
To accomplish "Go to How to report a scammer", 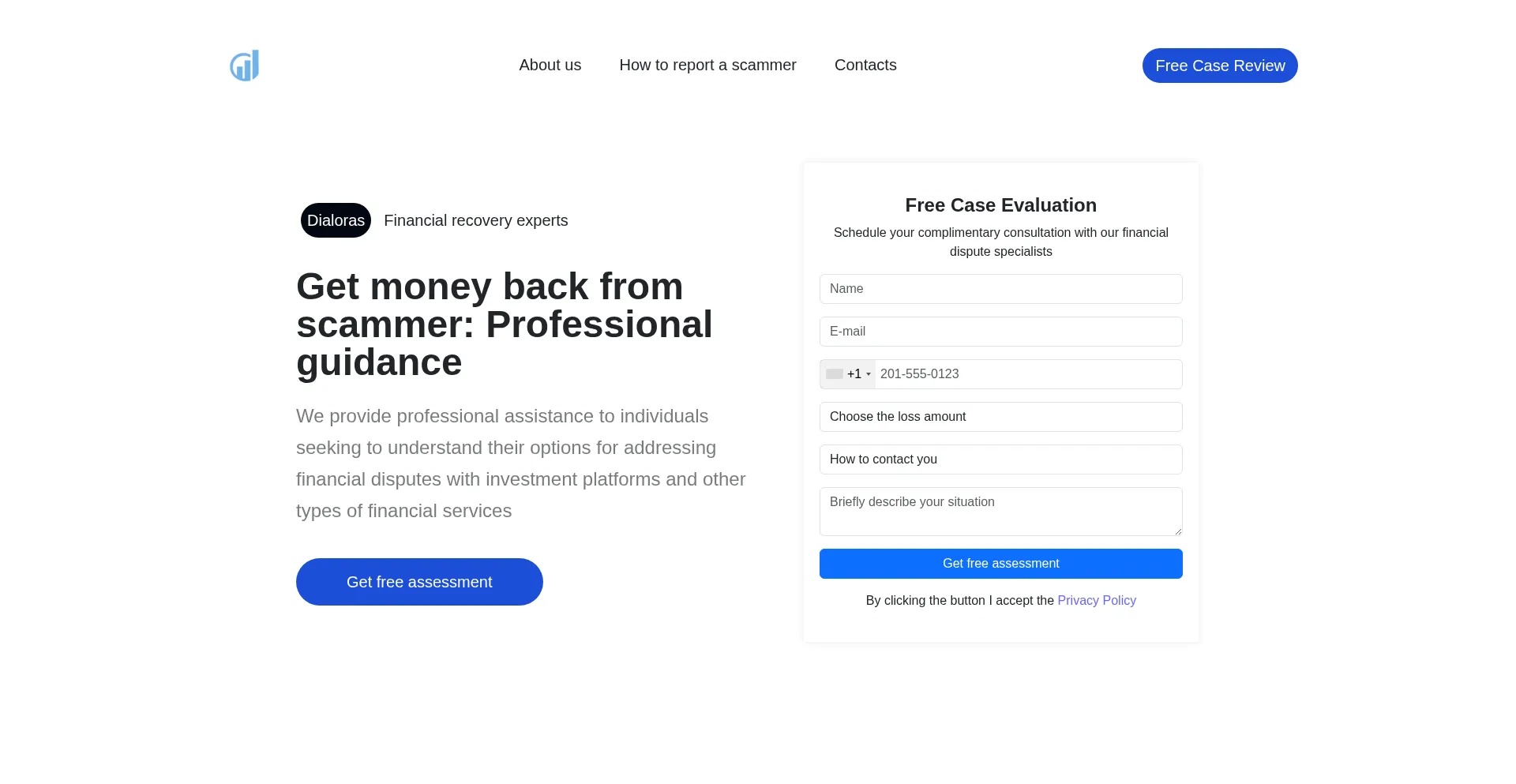I will coord(707,66).
